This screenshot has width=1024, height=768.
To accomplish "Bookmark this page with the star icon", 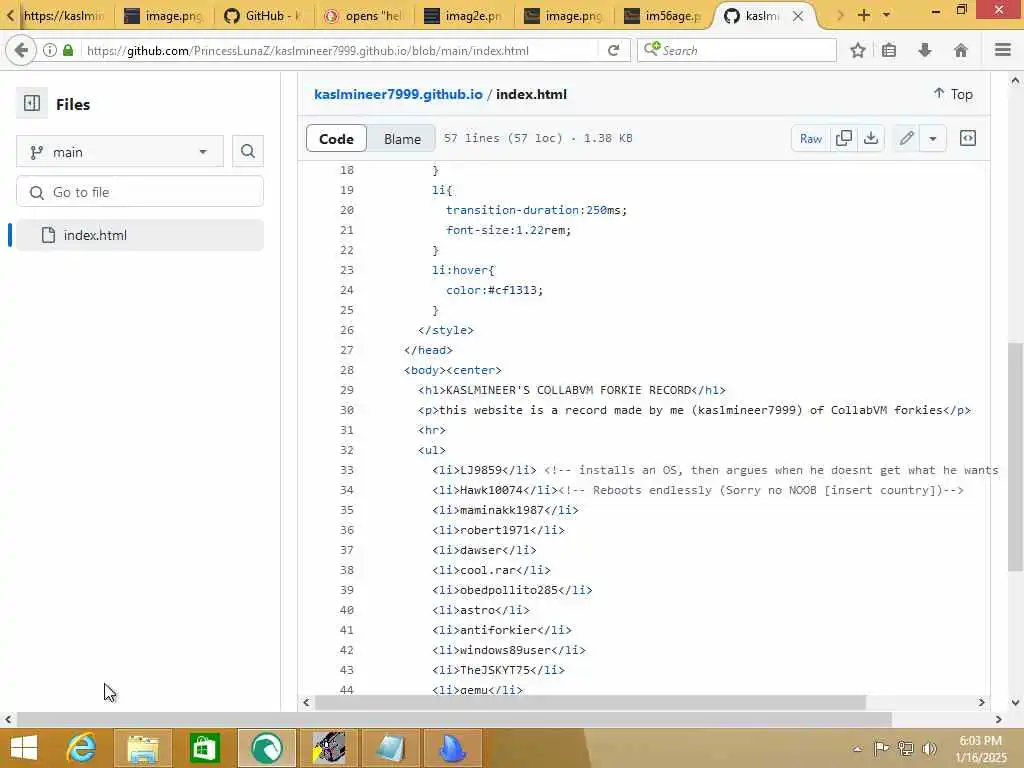I will coord(857,50).
